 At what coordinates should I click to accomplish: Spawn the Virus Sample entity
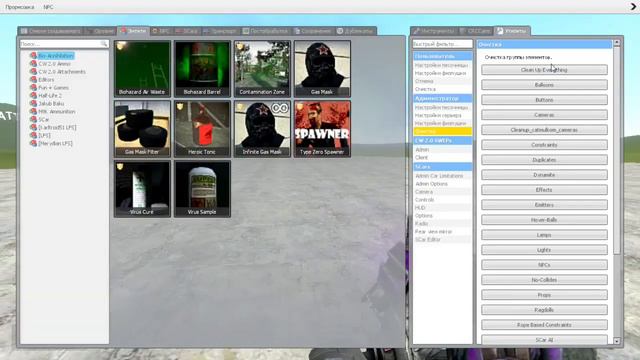click(202, 189)
